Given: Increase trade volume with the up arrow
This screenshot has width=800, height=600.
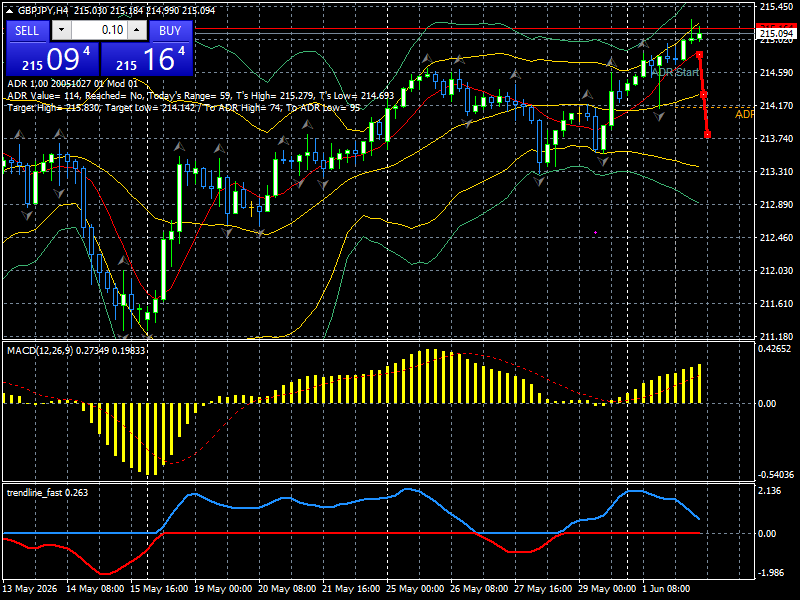Looking at the screenshot, I should (x=137, y=30).
